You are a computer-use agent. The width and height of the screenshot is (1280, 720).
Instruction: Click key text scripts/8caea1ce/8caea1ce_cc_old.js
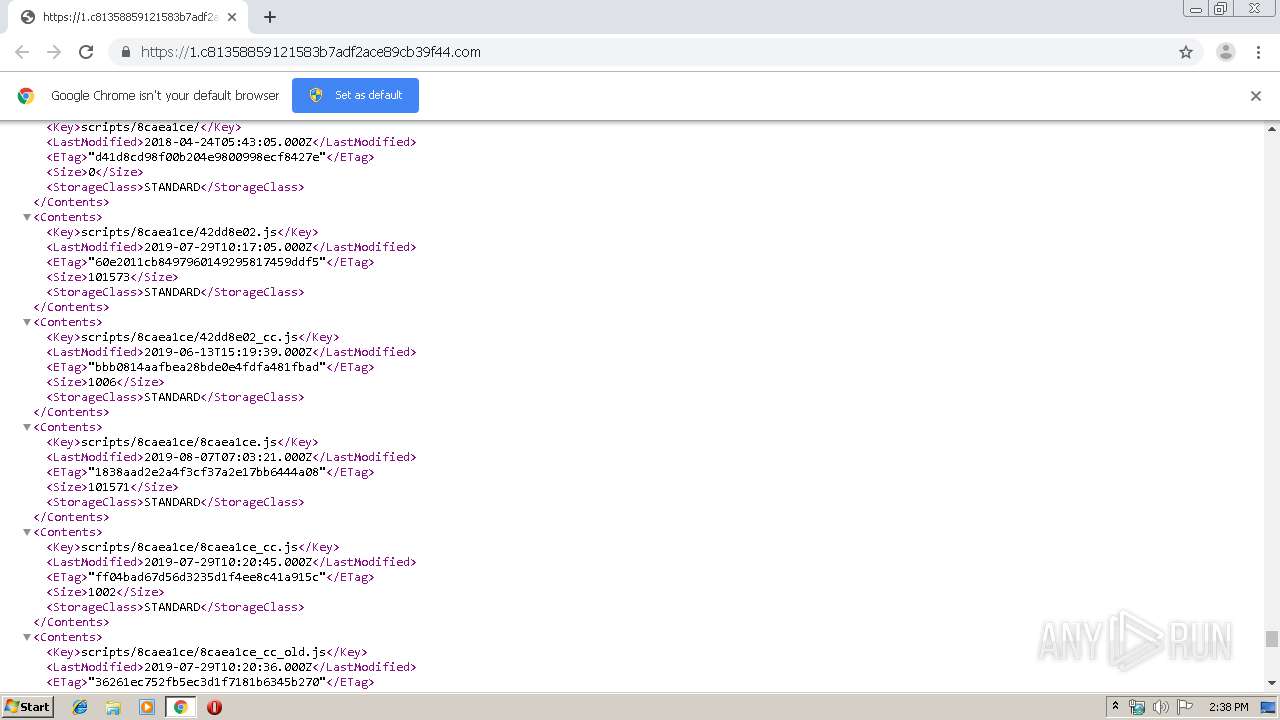click(x=204, y=652)
